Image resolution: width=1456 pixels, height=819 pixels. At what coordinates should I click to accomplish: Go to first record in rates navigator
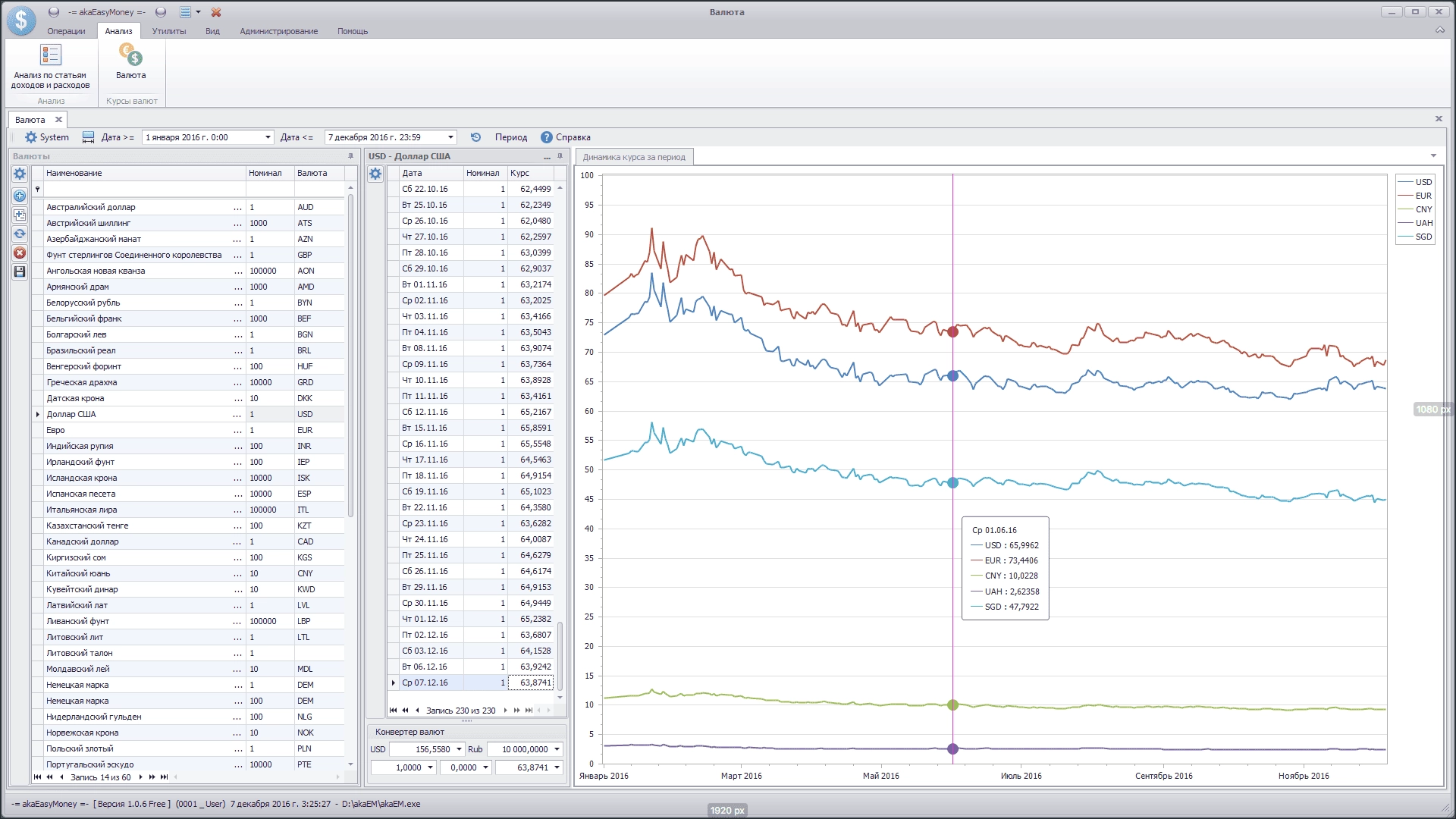(393, 711)
